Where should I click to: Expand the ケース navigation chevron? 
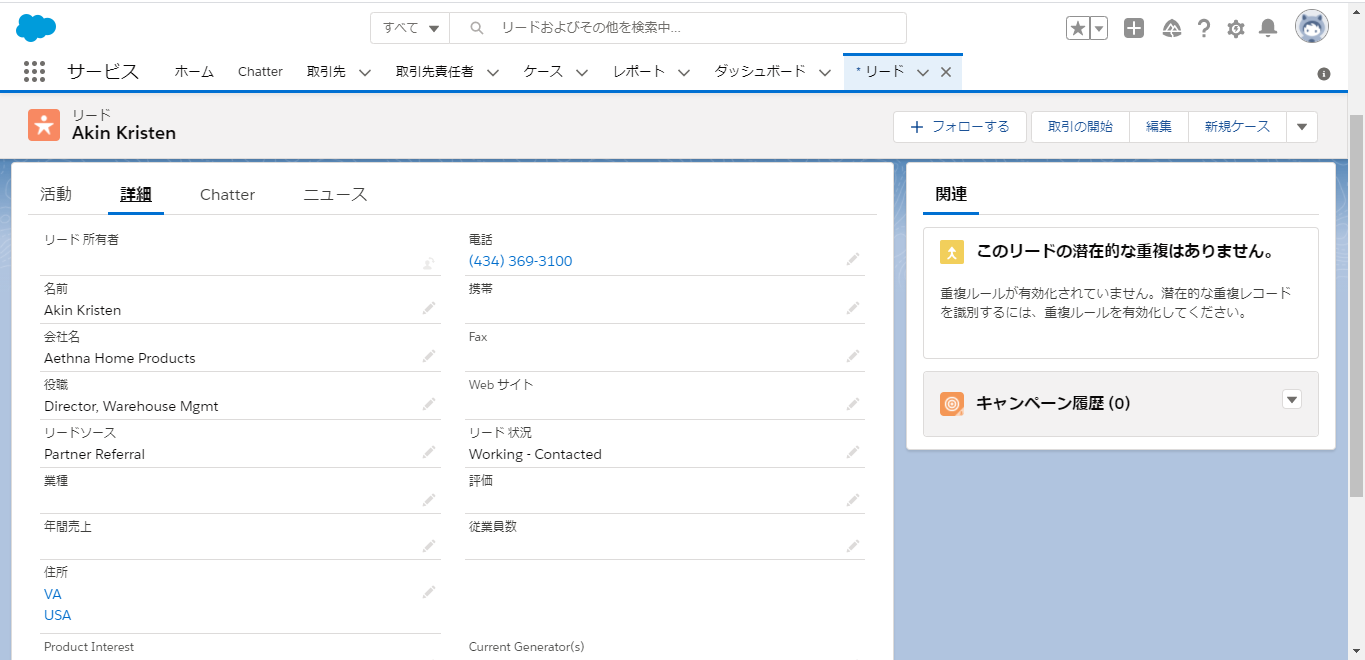[x=581, y=72]
